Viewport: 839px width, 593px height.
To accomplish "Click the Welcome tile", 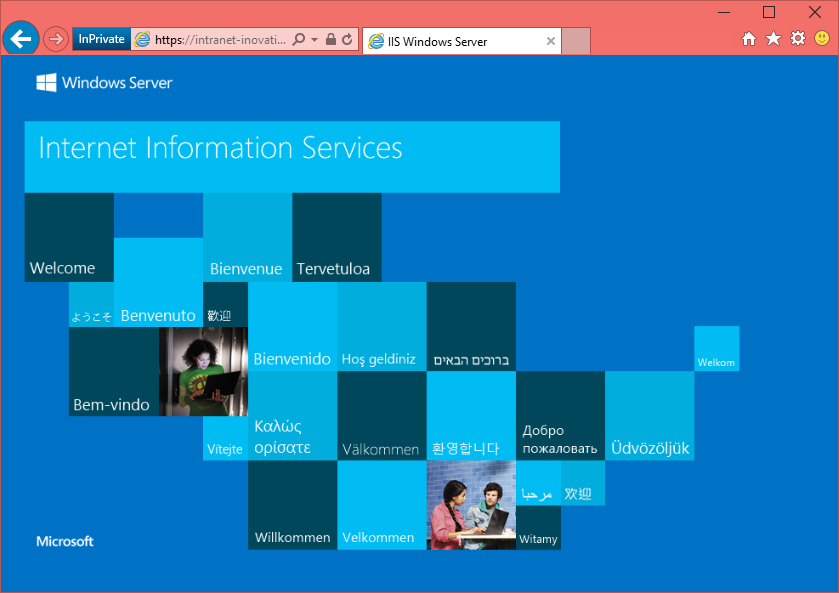I will (69, 237).
